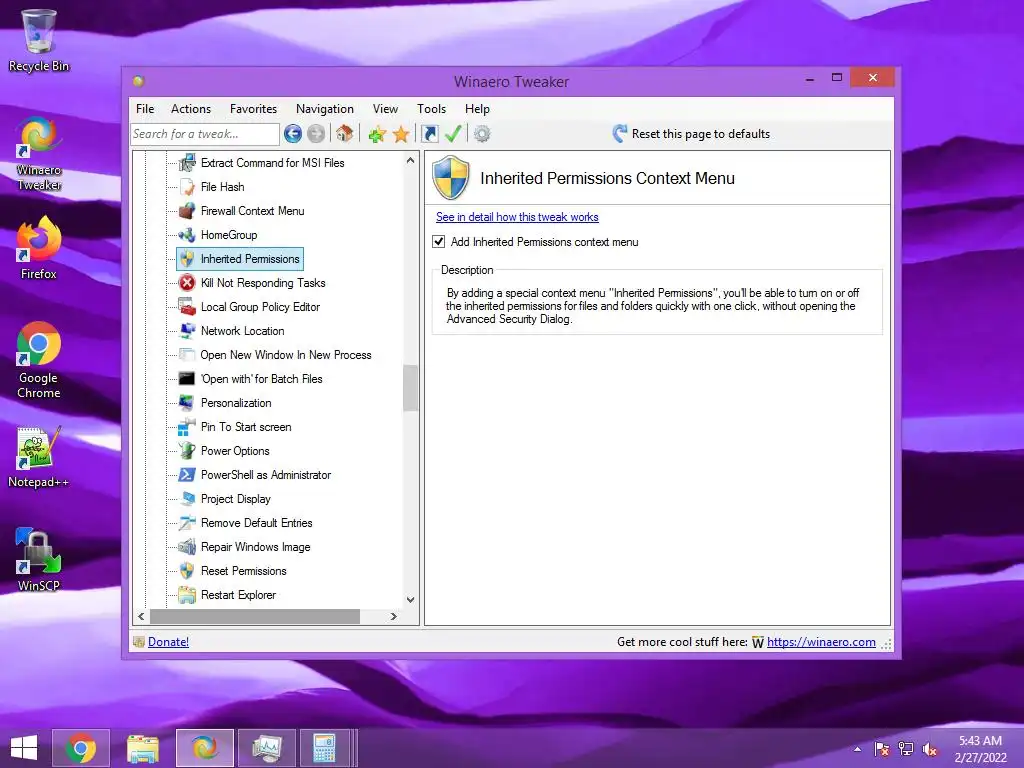Select Inherited Permissions tree item
Image resolution: width=1024 pixels, height=768 pixels.
(x=240, y=259)
